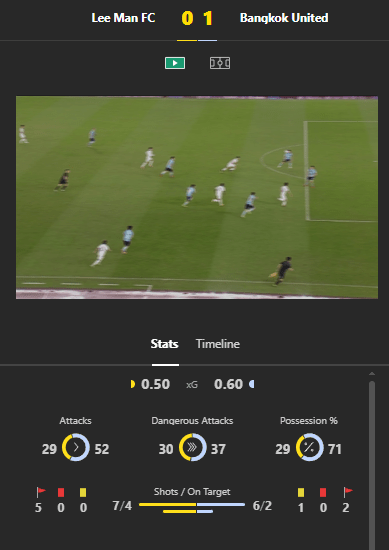
Task: Click the Bangkok United team name
Action: pos(284,18)
